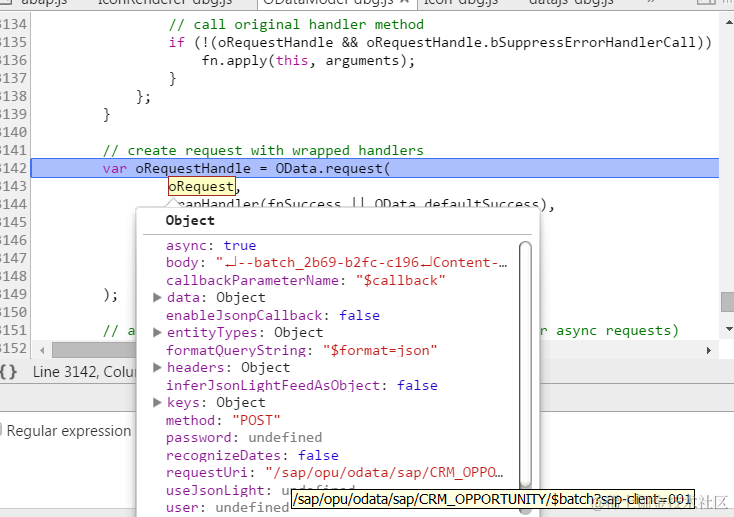Click 'async: true' property row

pyautogui.click(x=211, y=245)
